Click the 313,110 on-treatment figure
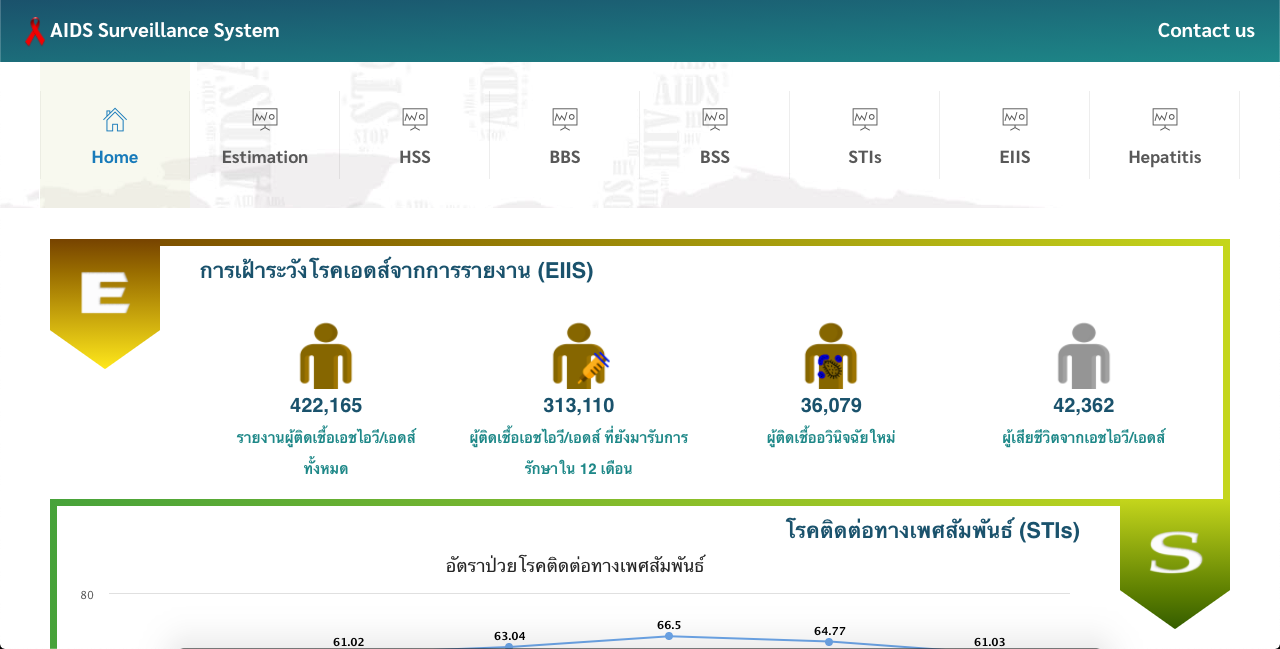This screenshot has height=649, width=1280. [x=579, y=406]
